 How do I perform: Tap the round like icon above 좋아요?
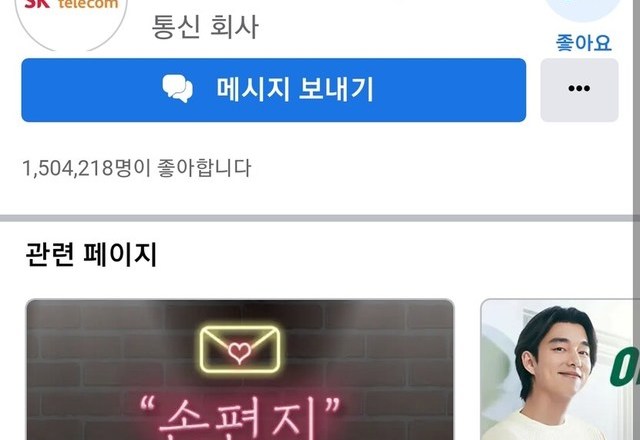(583, 9)
